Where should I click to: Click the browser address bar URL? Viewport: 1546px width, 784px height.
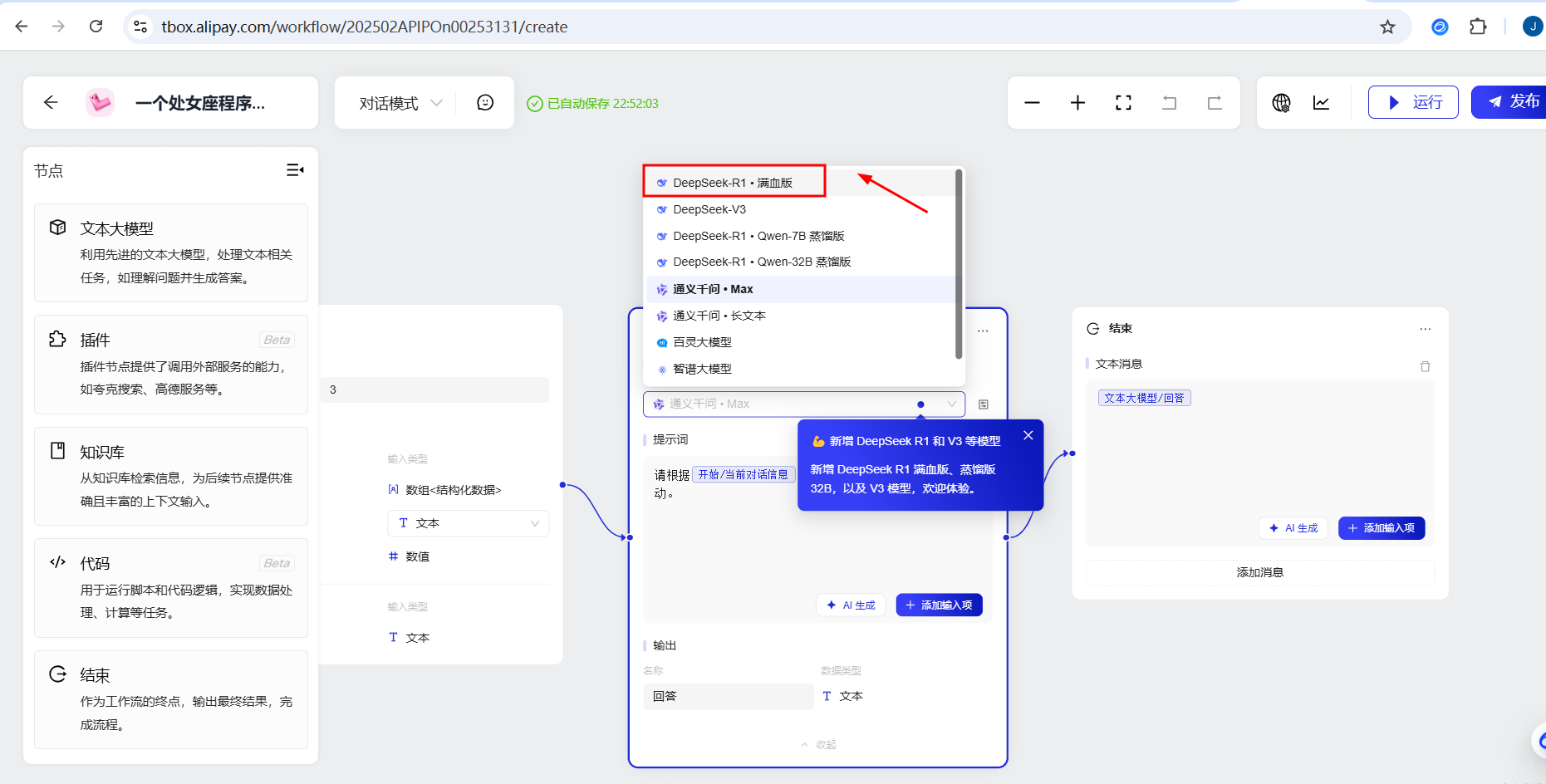click(x=364, y=27)
